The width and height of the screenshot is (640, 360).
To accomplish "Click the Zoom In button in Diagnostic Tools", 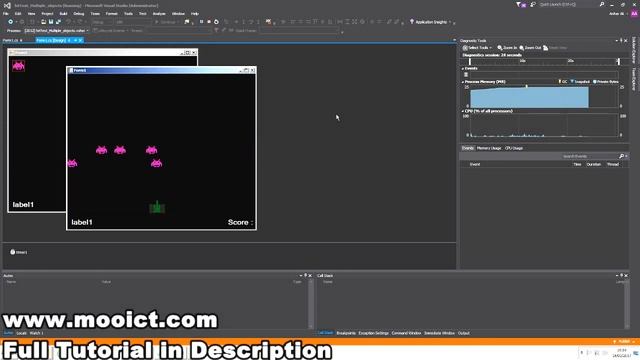I will coord(507,48).
